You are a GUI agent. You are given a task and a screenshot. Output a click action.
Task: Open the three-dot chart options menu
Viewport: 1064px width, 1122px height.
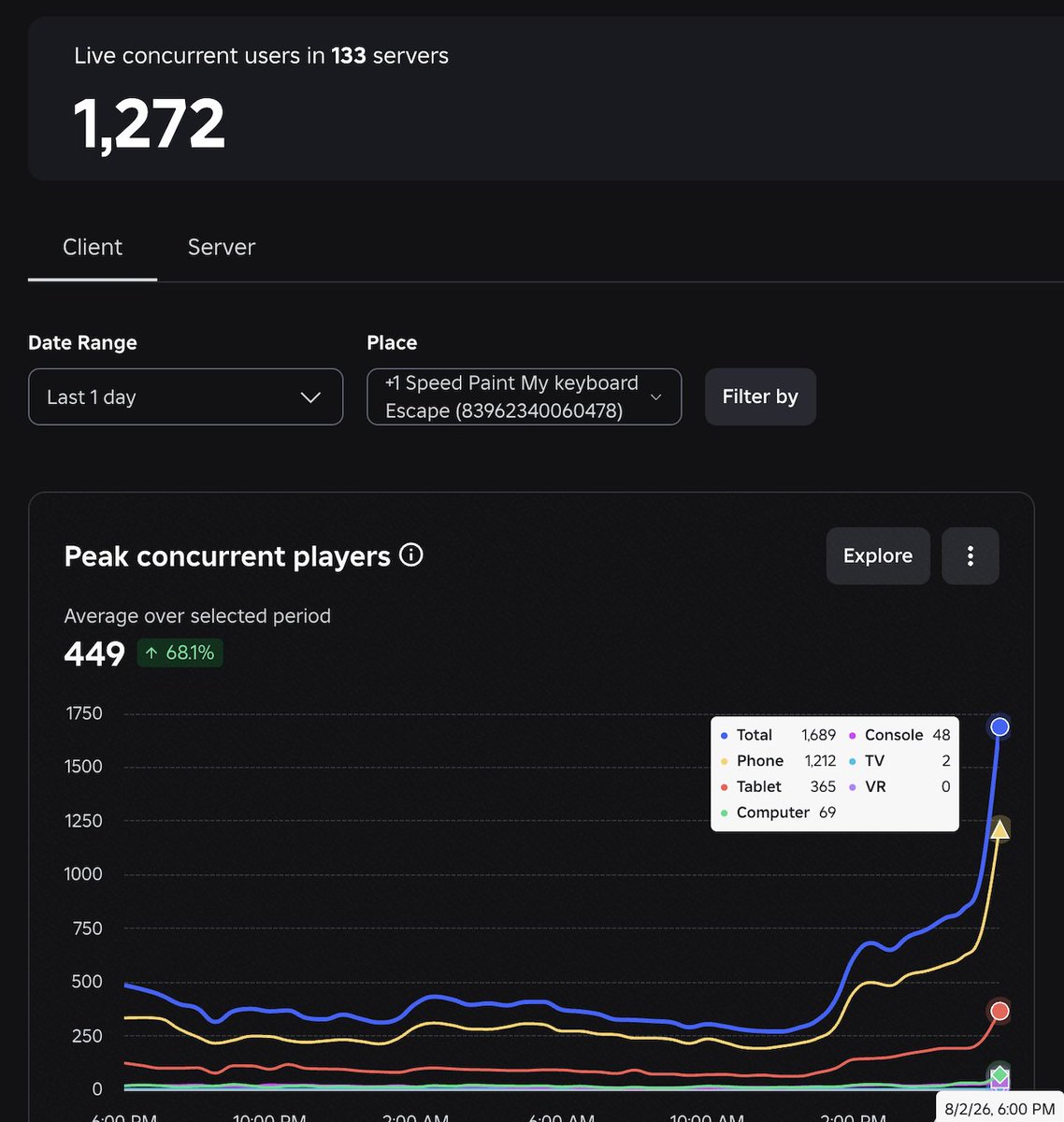[971, 555]
